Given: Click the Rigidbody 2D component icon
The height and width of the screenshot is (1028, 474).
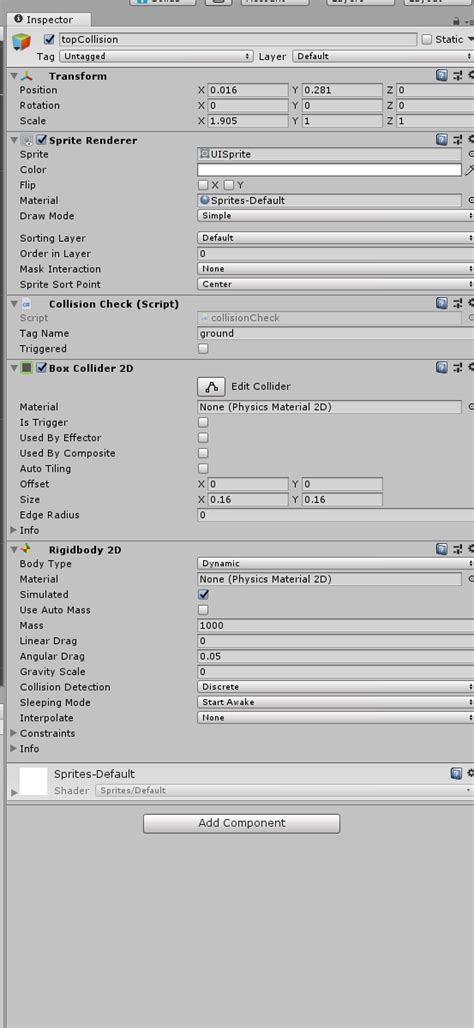Looking at the screenshot, I should pos(27,550).
